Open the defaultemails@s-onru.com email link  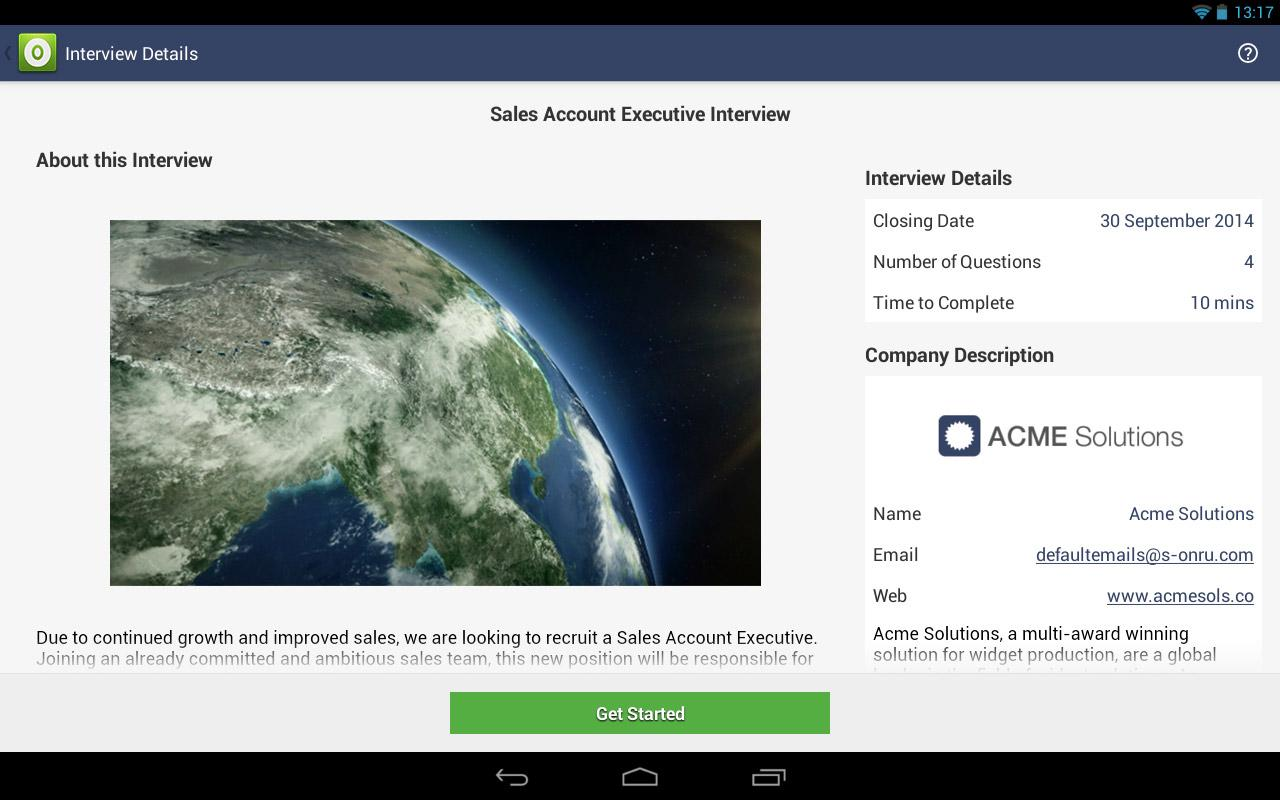(1144, 555)
